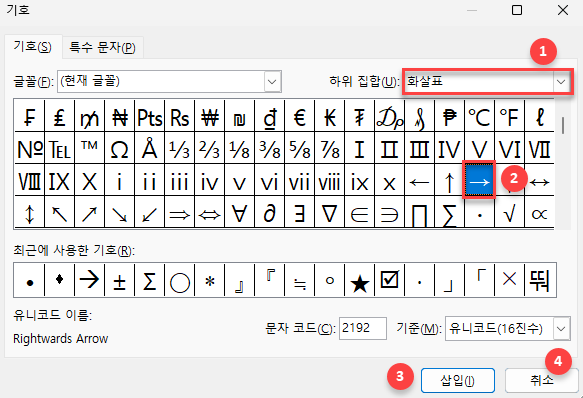Switch to the 기호 tab
The image size is (583, 398).
pyautogui.click(x=33, y=47)
